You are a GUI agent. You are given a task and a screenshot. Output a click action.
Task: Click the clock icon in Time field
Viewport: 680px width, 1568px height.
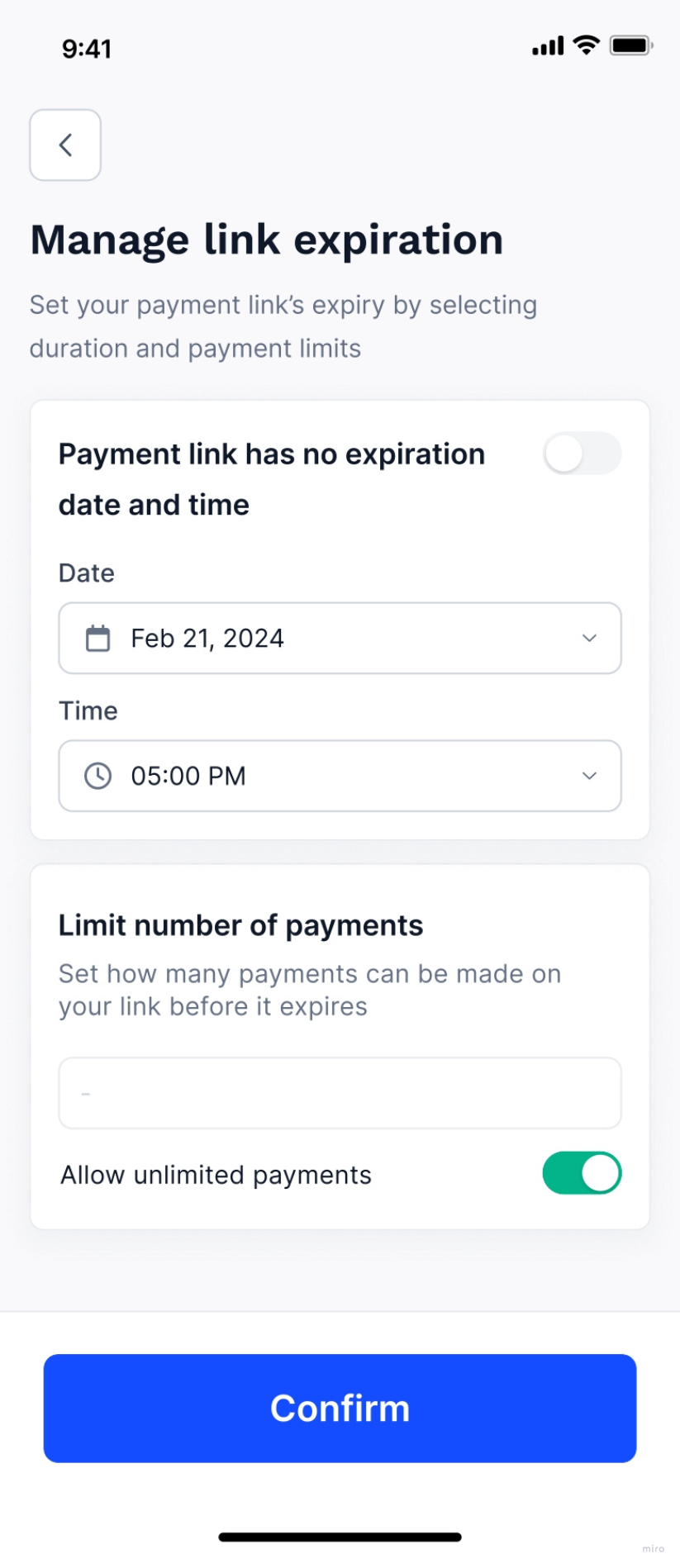98,776
